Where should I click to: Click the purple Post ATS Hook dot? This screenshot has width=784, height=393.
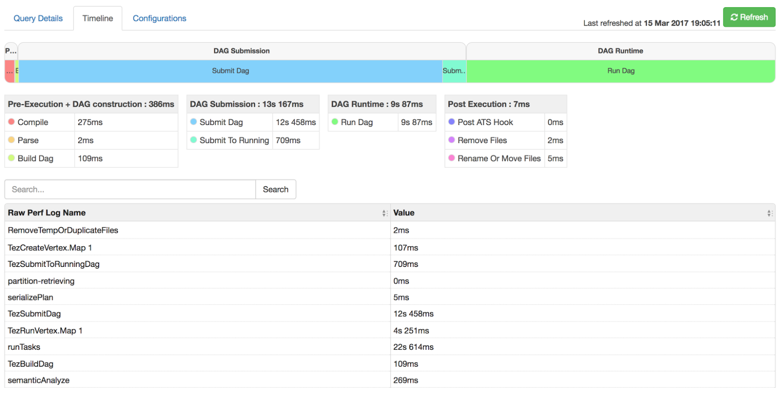452,122
